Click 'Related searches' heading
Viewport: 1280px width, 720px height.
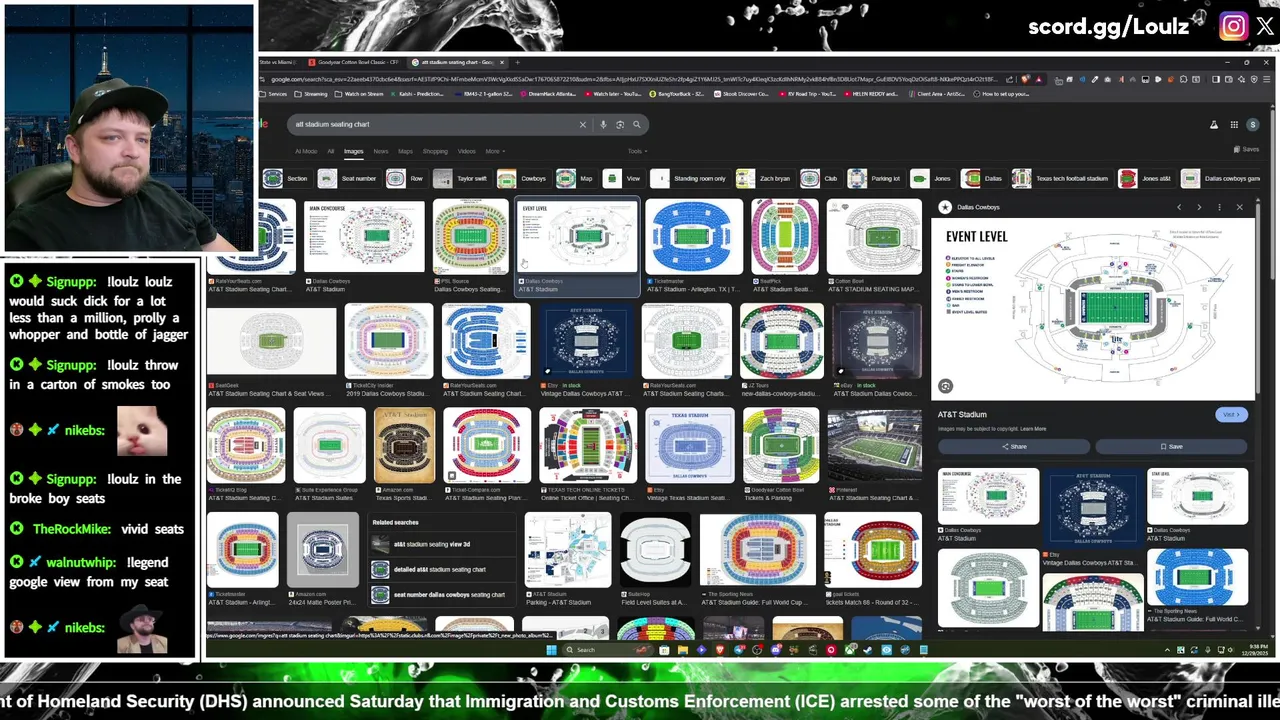tap(395, 522)
